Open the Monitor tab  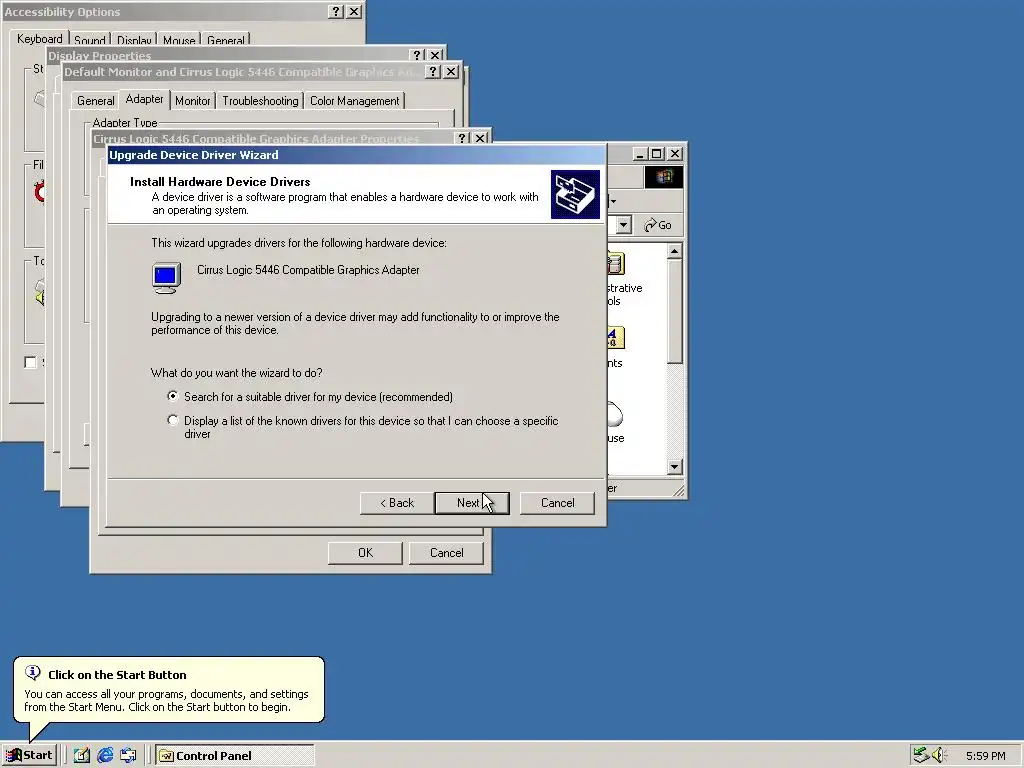193,101
